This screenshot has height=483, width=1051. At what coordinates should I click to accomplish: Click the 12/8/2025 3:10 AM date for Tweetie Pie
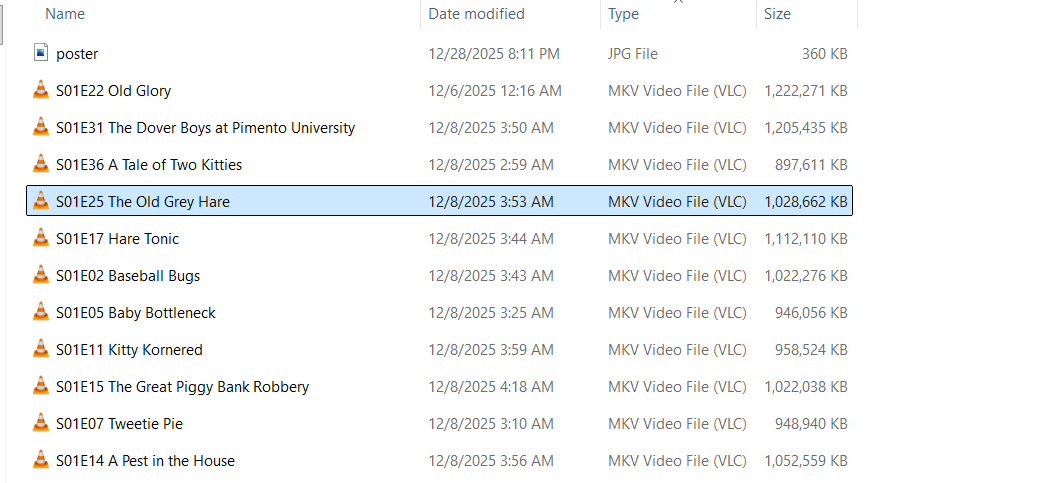[x=490, y=424]
